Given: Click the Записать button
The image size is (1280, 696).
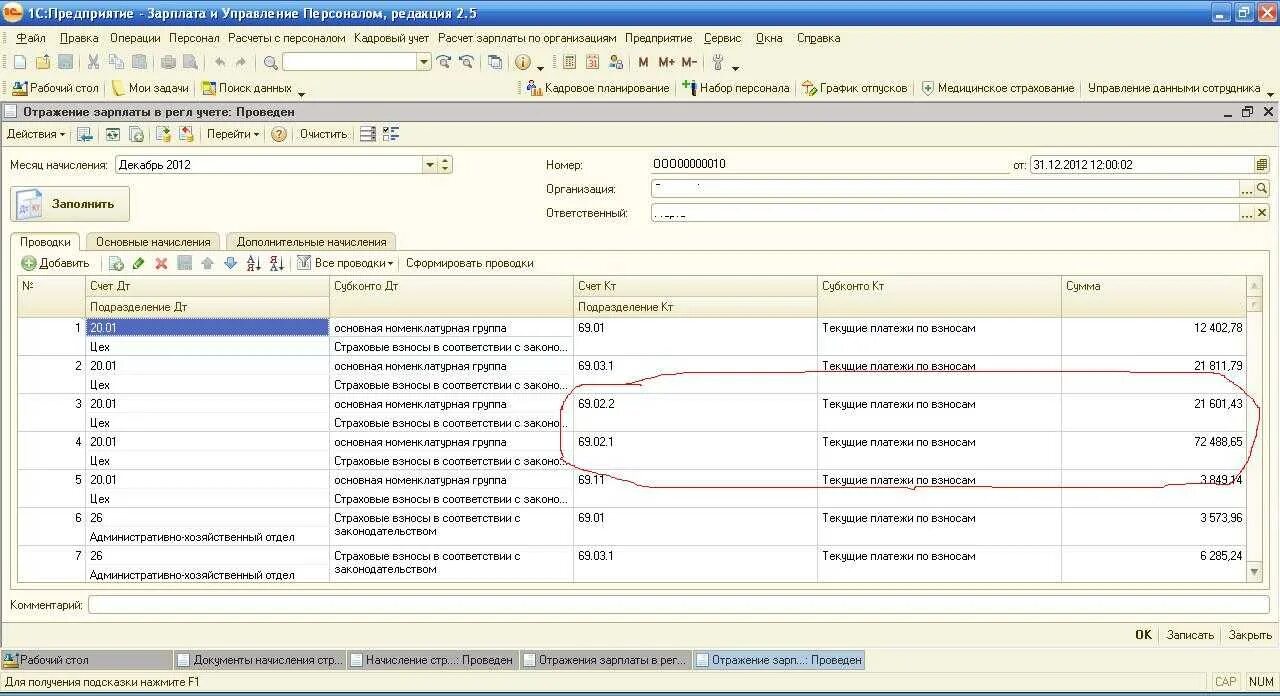Looking at the screenshot, I should coord(1190,635).
